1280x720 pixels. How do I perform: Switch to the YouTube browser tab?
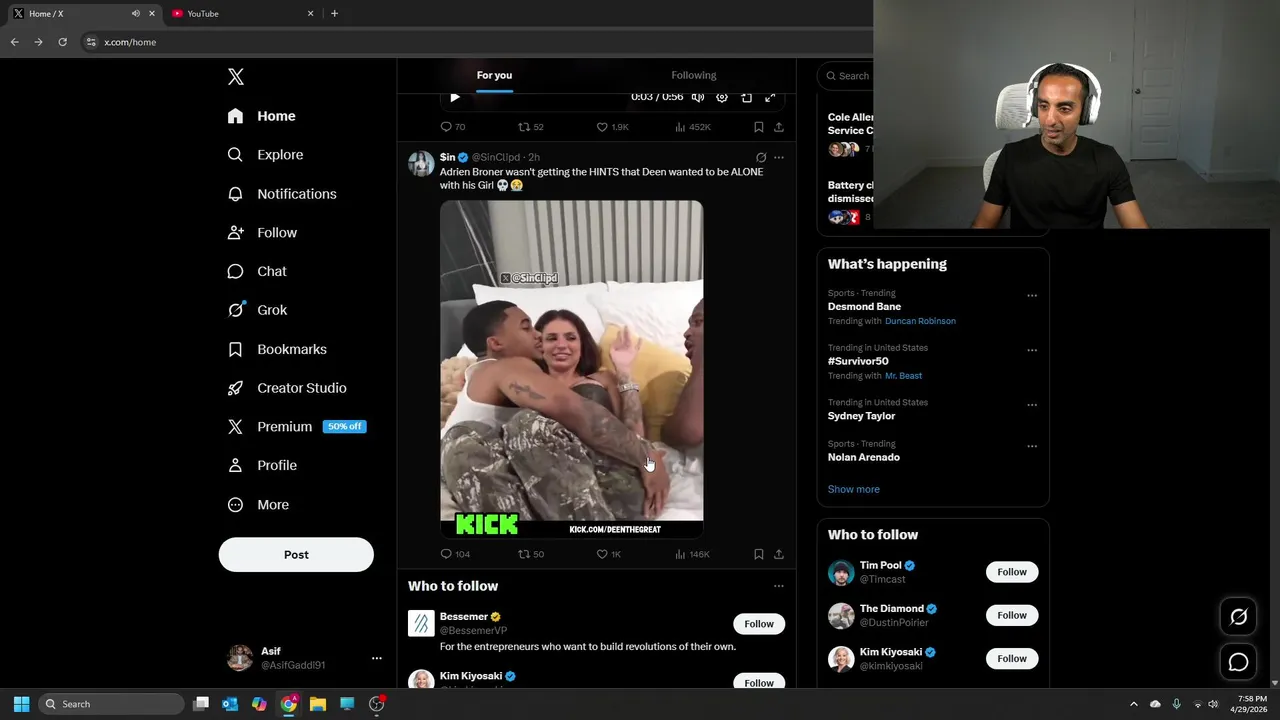243,13
